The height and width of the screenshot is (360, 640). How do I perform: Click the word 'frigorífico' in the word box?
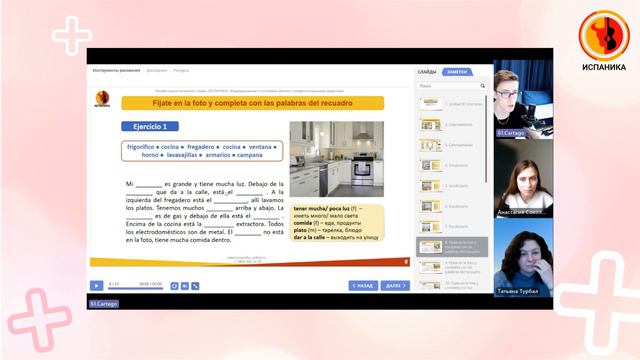point(140,147)
